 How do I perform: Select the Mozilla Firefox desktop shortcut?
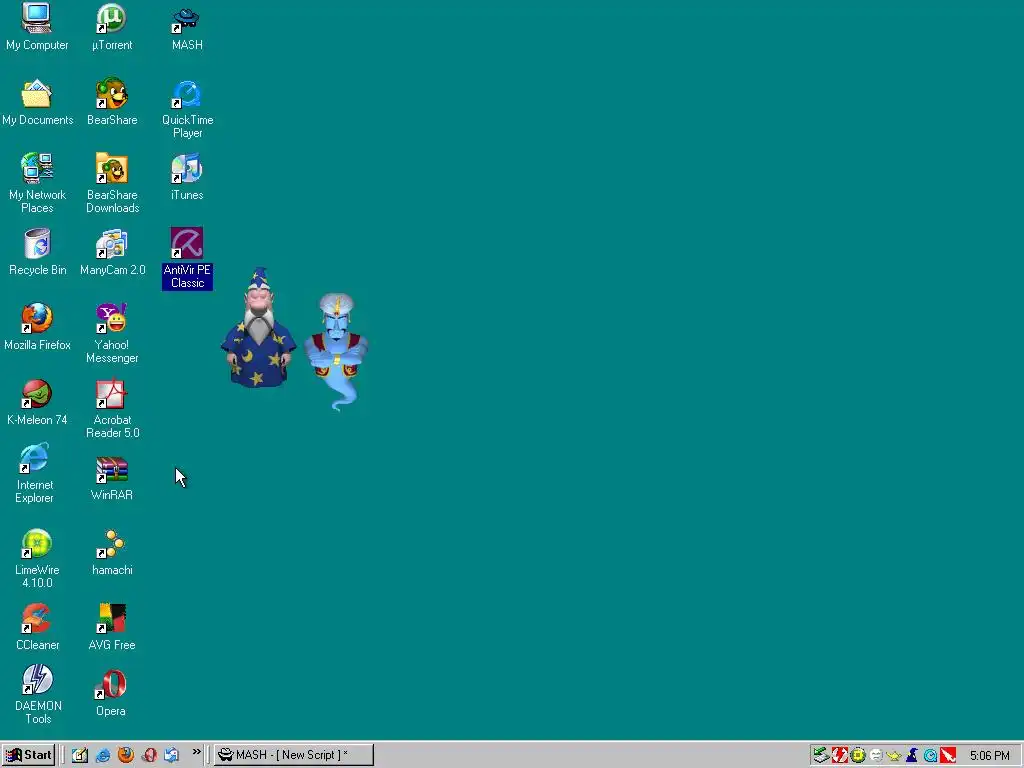[37, 327]
